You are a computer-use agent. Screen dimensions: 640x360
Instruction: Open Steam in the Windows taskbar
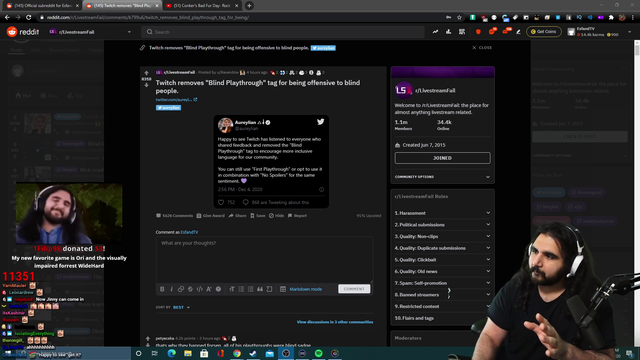point(253,353)
